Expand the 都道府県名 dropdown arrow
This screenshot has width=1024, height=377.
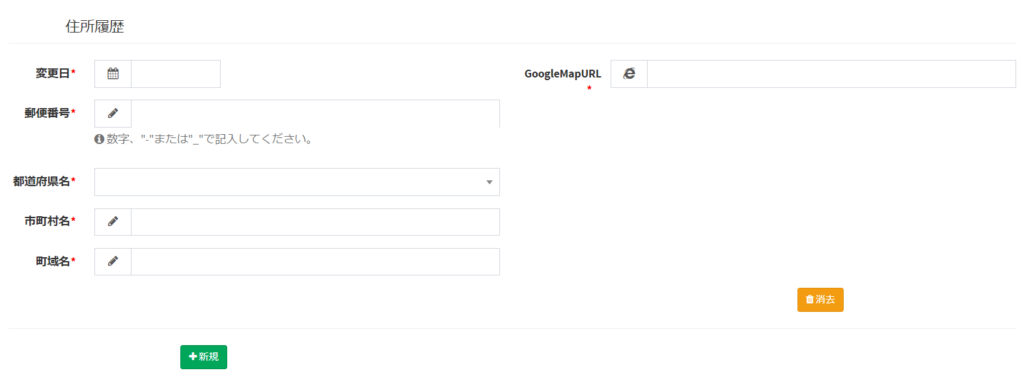489,182
